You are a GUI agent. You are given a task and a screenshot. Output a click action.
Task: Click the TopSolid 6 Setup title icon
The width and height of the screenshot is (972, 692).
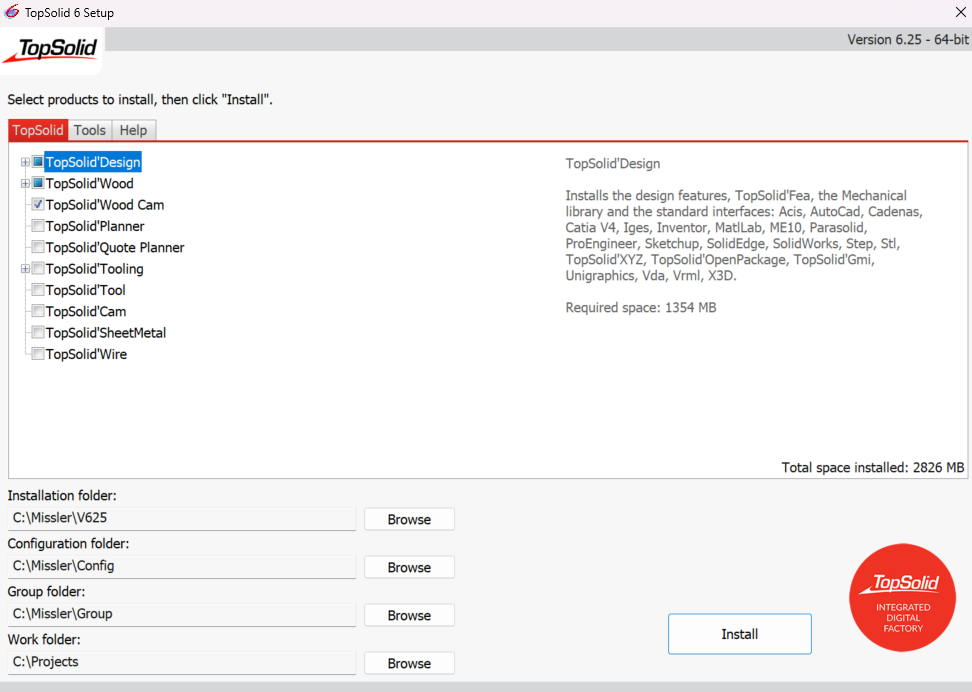click(x=12, y=12)
